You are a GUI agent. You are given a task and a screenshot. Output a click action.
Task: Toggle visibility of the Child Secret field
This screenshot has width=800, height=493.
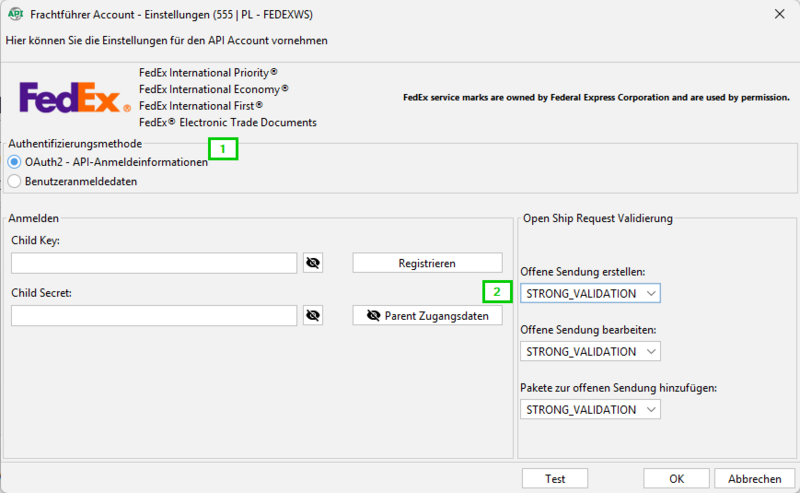pos(313,315)
